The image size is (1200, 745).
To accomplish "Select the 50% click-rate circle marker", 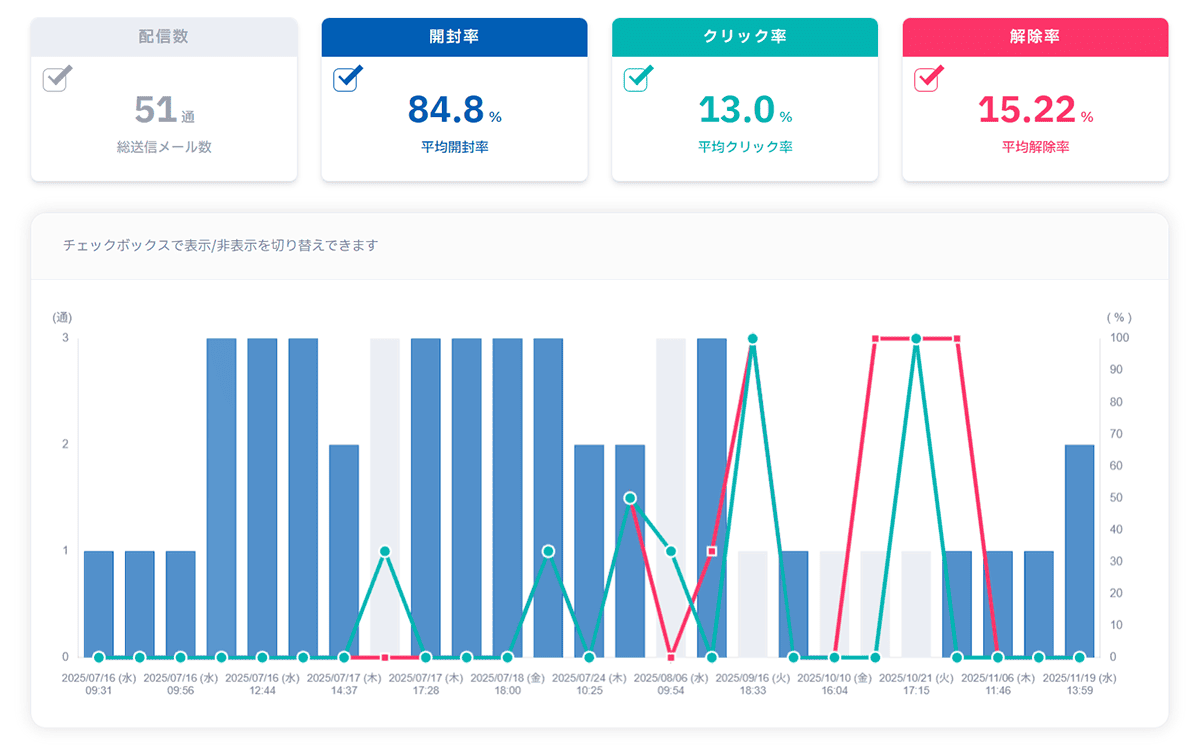I will point(630,498).
